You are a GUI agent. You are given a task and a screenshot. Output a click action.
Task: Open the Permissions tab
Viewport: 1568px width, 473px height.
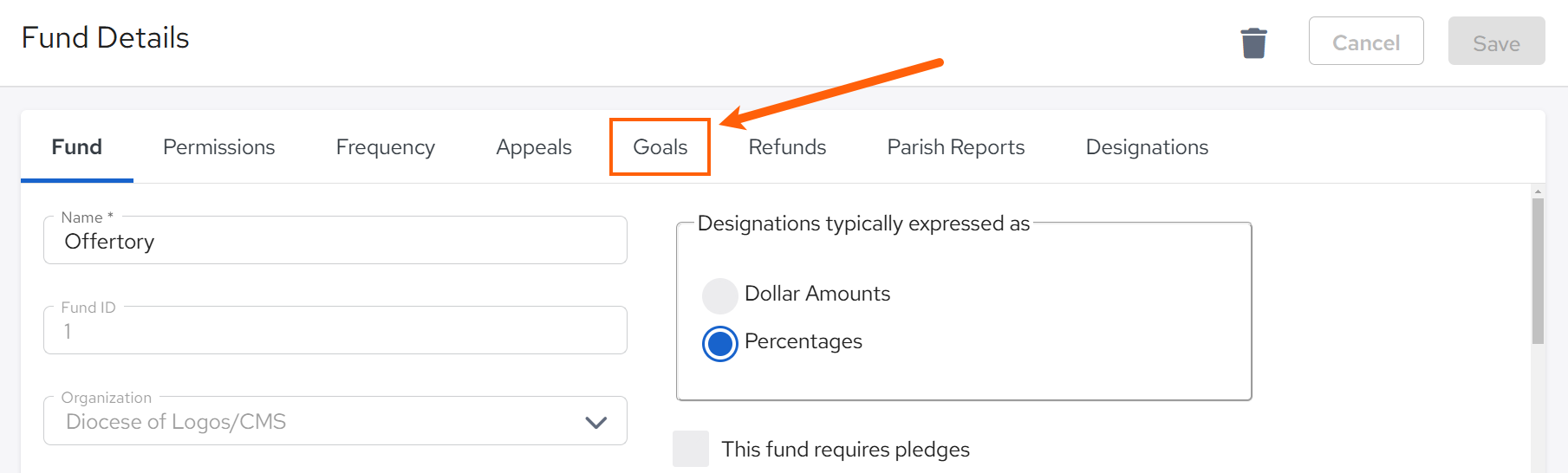coord(218,147)
